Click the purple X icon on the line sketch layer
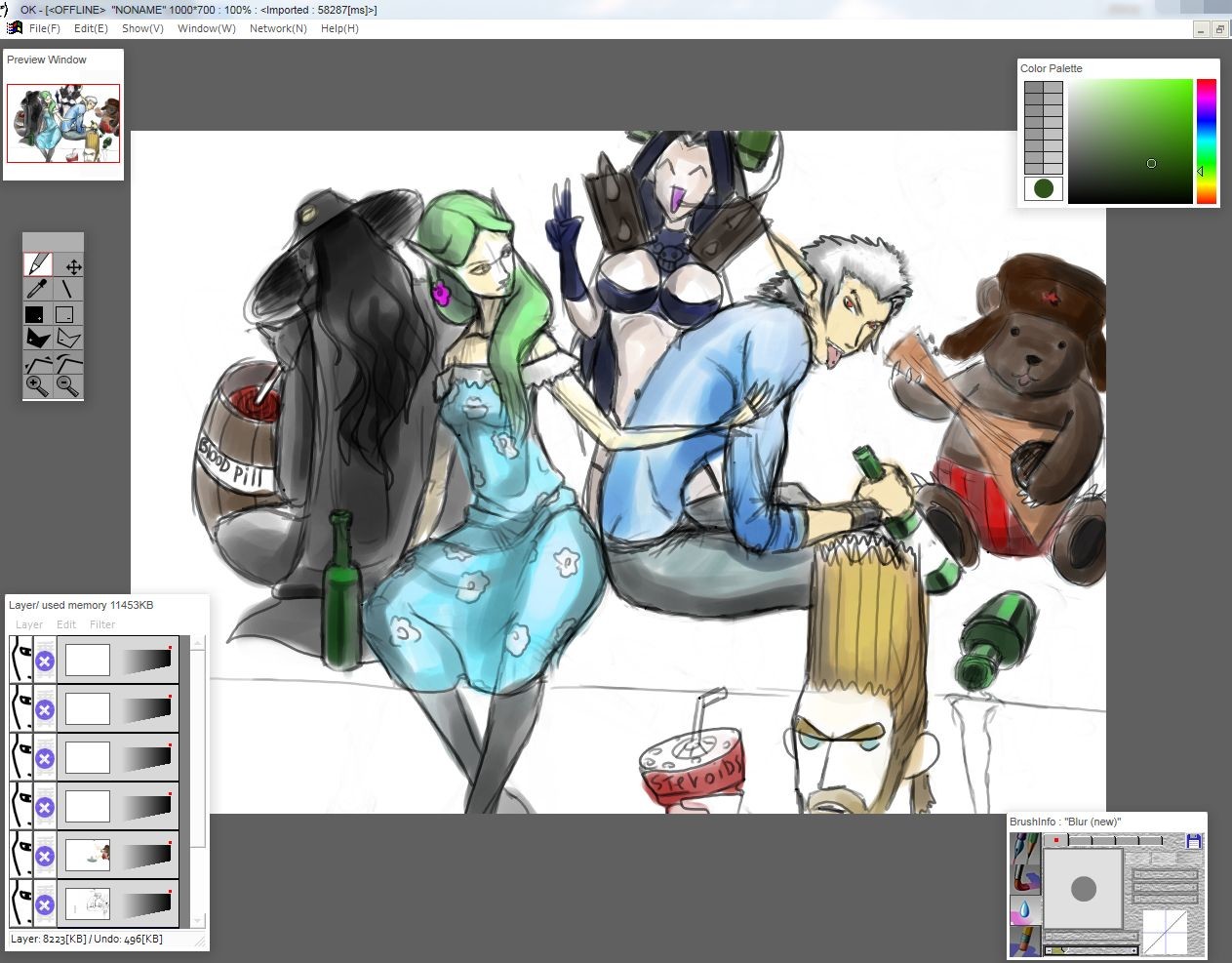This screenshot has height=963, width=1232. coord(44,905)
